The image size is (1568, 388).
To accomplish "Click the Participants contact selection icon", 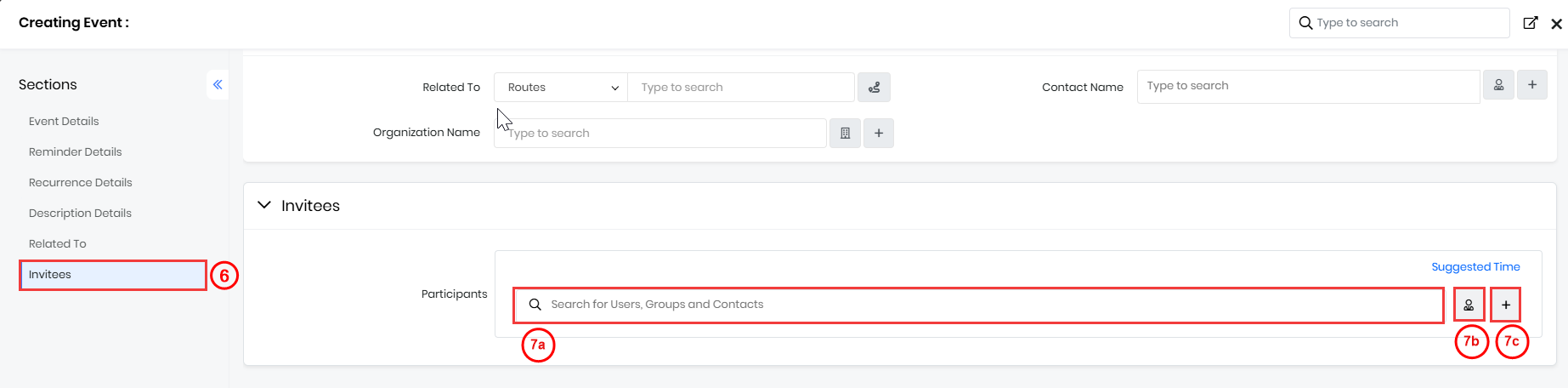I will (1469, 305).
